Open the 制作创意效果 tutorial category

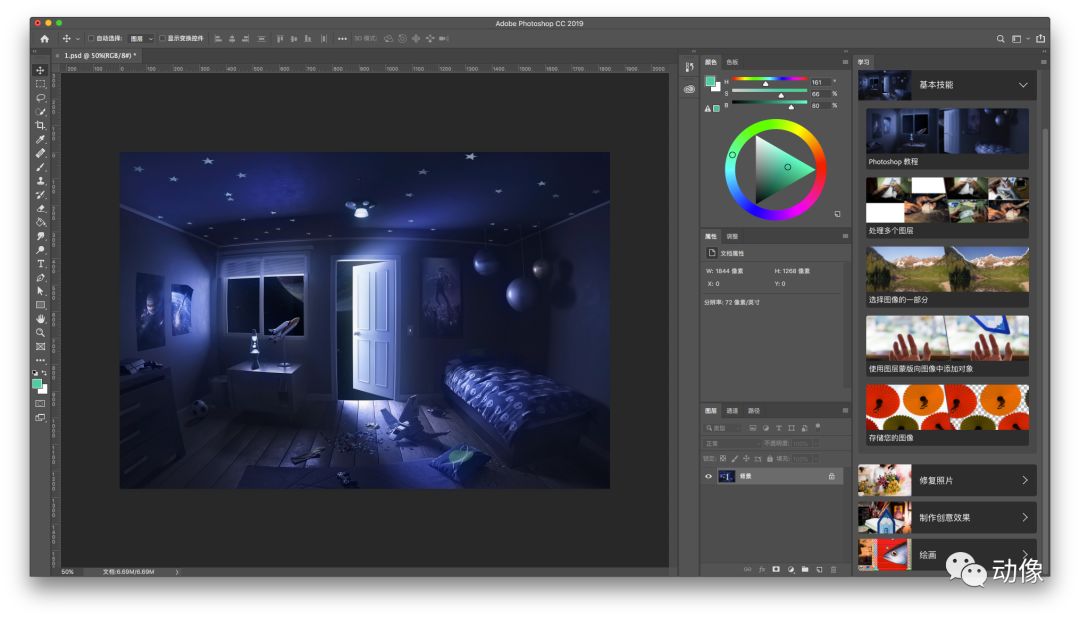click(x=947, y=518)
